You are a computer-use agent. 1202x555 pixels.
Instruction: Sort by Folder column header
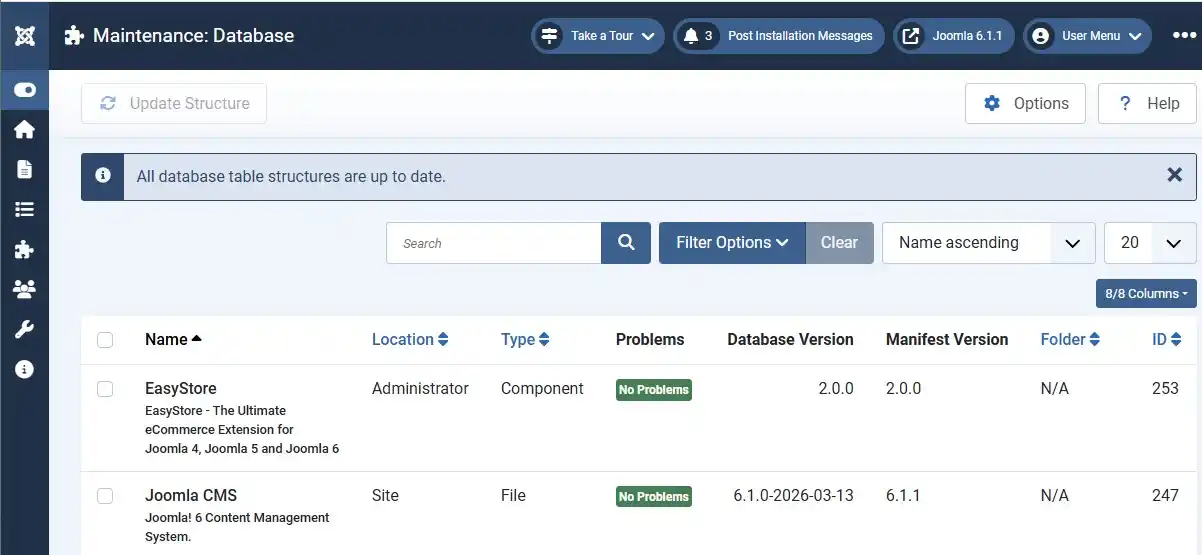tap(1070, 339)
